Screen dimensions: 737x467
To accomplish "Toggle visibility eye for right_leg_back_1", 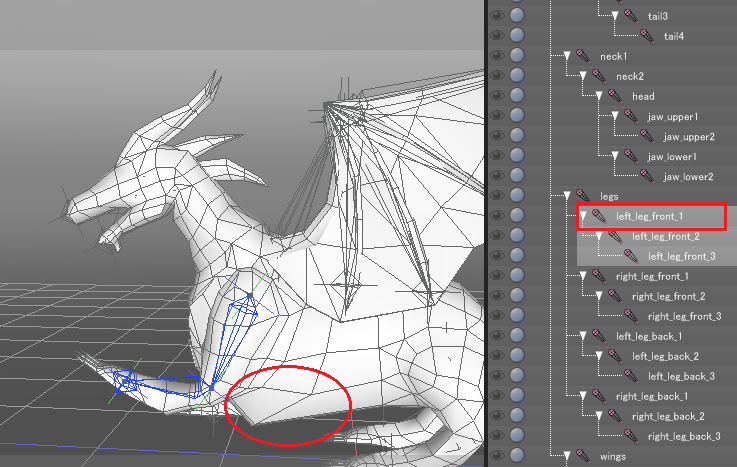I will [x=497, y=395].
